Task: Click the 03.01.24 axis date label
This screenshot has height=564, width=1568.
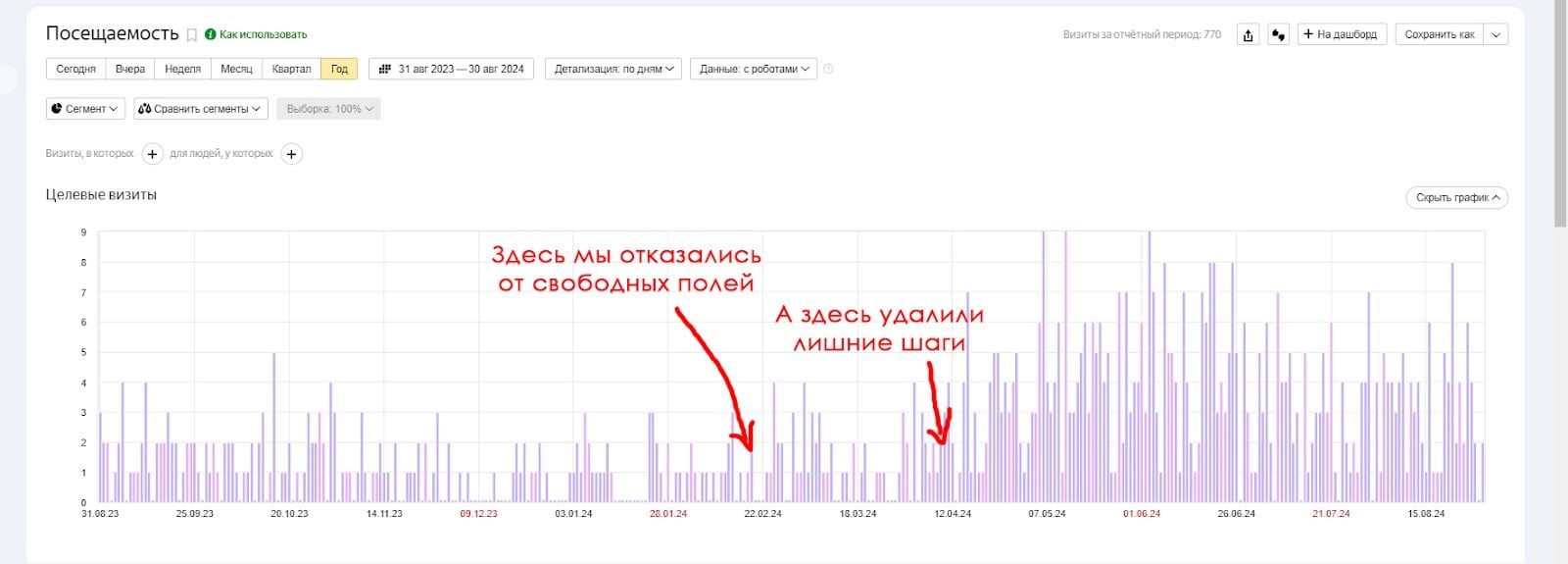Action: 573,514
